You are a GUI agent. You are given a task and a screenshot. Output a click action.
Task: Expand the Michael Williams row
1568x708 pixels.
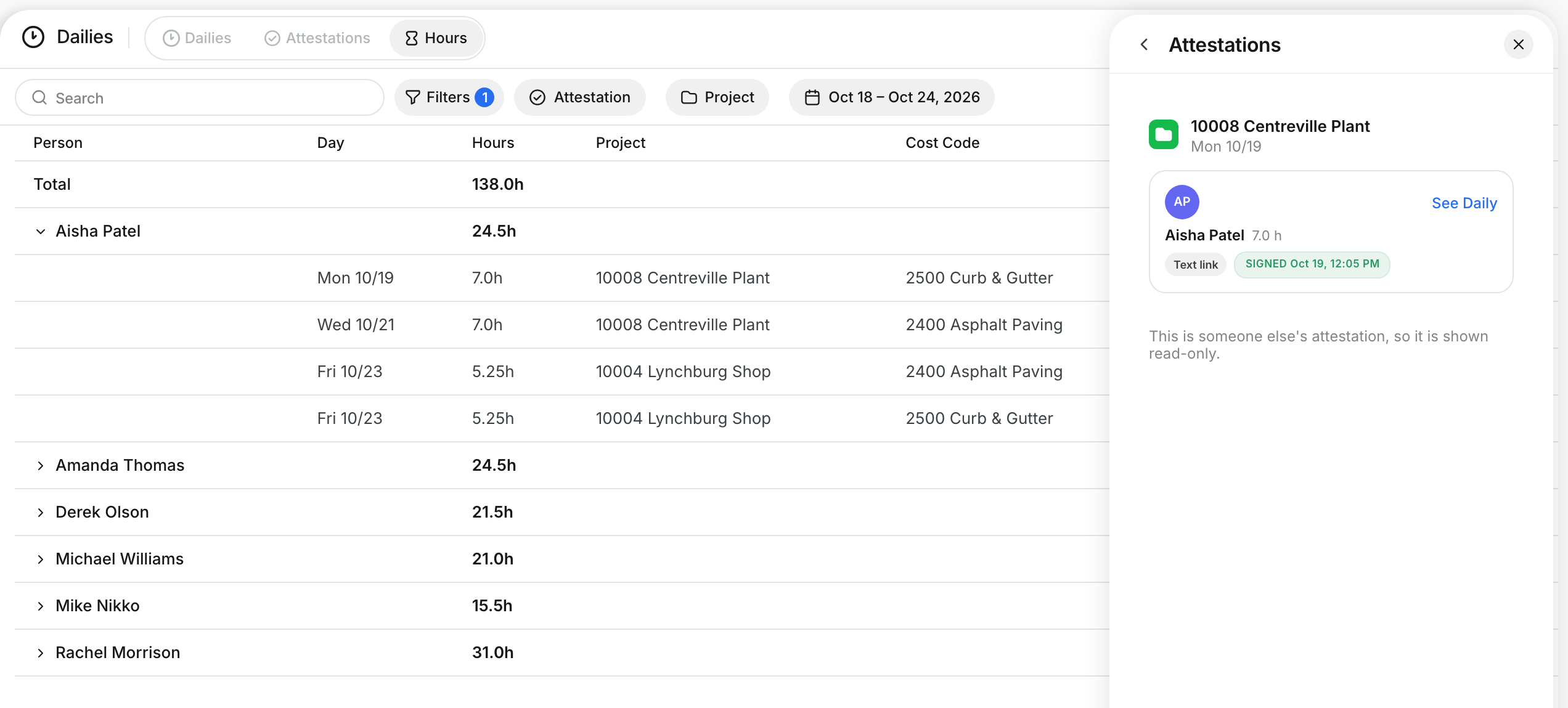pyautogui.click(x=41, y=559)
